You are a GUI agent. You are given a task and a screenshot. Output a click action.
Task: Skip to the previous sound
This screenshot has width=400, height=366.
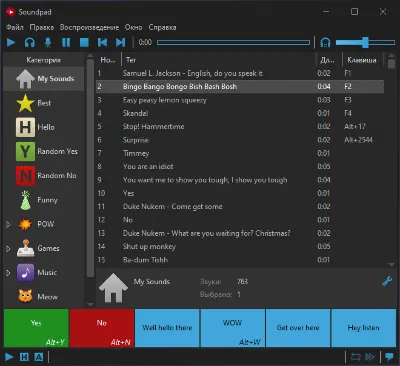102,42
